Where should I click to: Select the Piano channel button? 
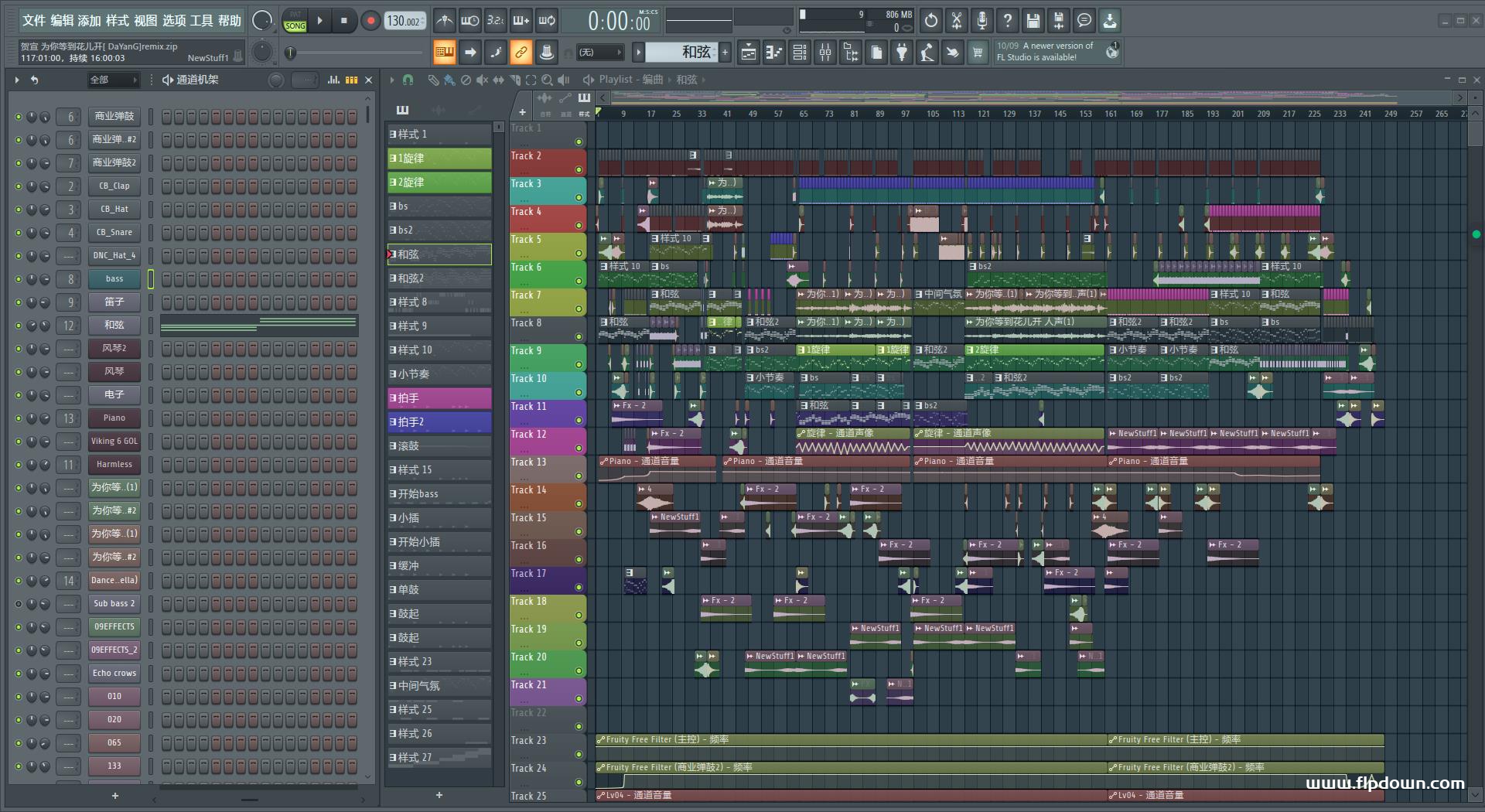tap(114, 418)
